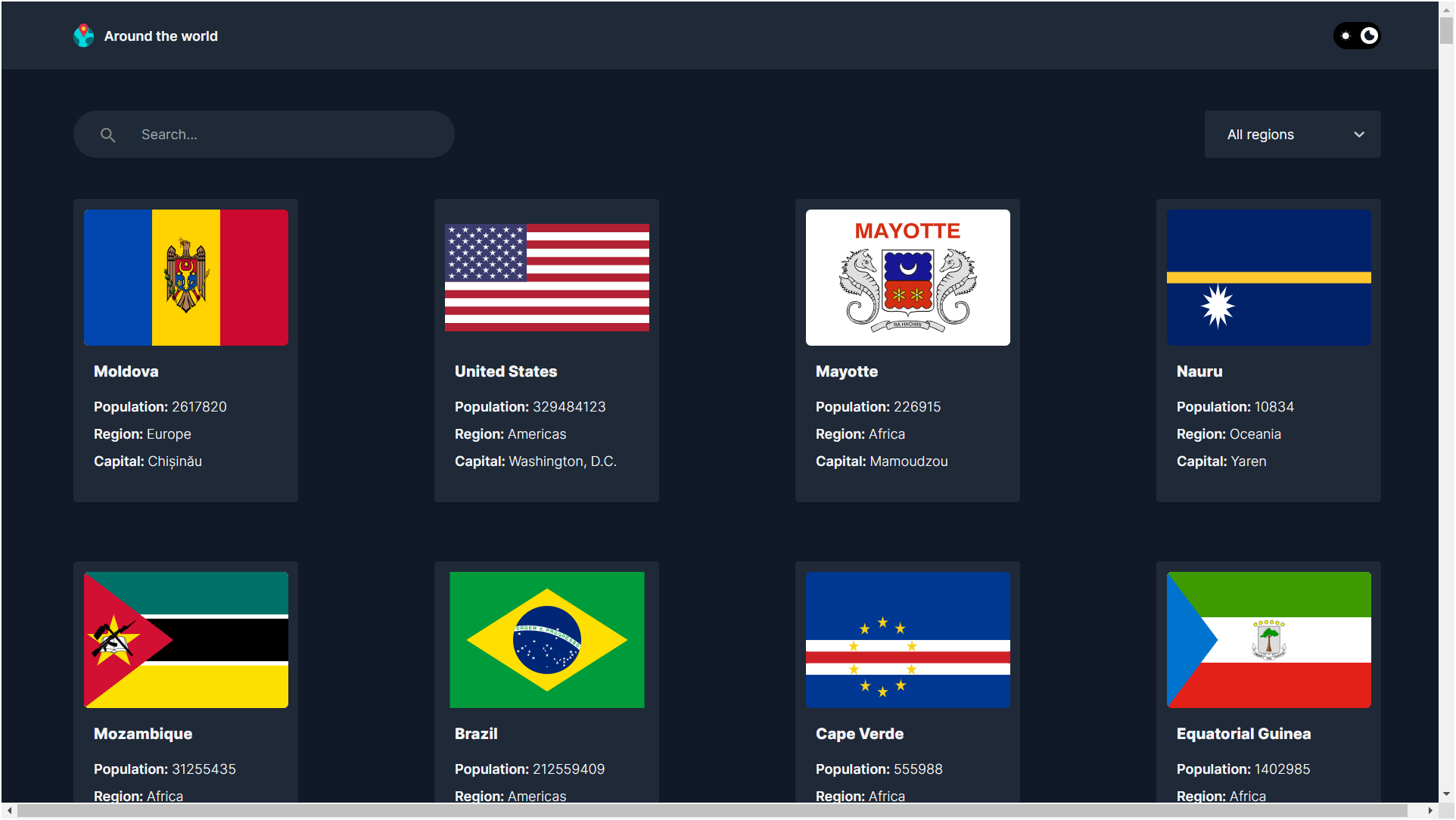
Task: Select the Nauru flag image
Action: coord(1268,278)
